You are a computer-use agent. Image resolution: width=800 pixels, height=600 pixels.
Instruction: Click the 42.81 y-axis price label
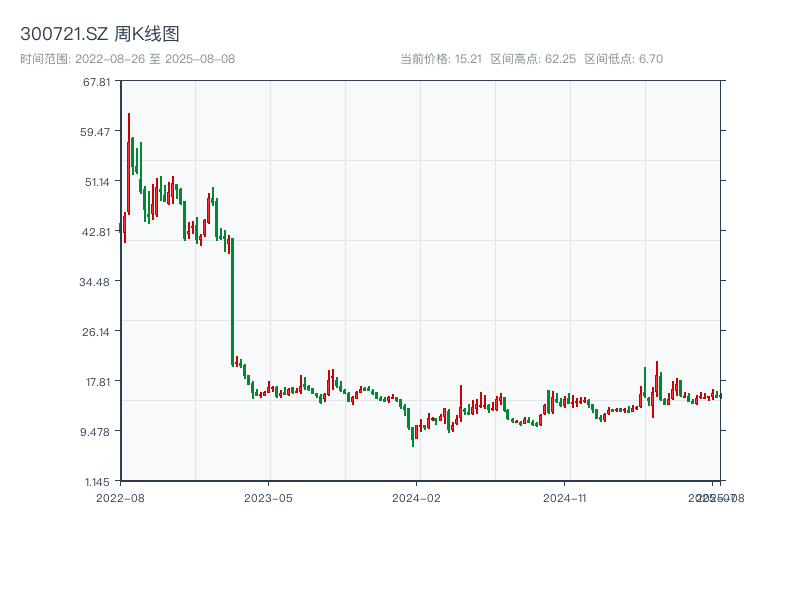pyautogui.click(x=96, y=231)
